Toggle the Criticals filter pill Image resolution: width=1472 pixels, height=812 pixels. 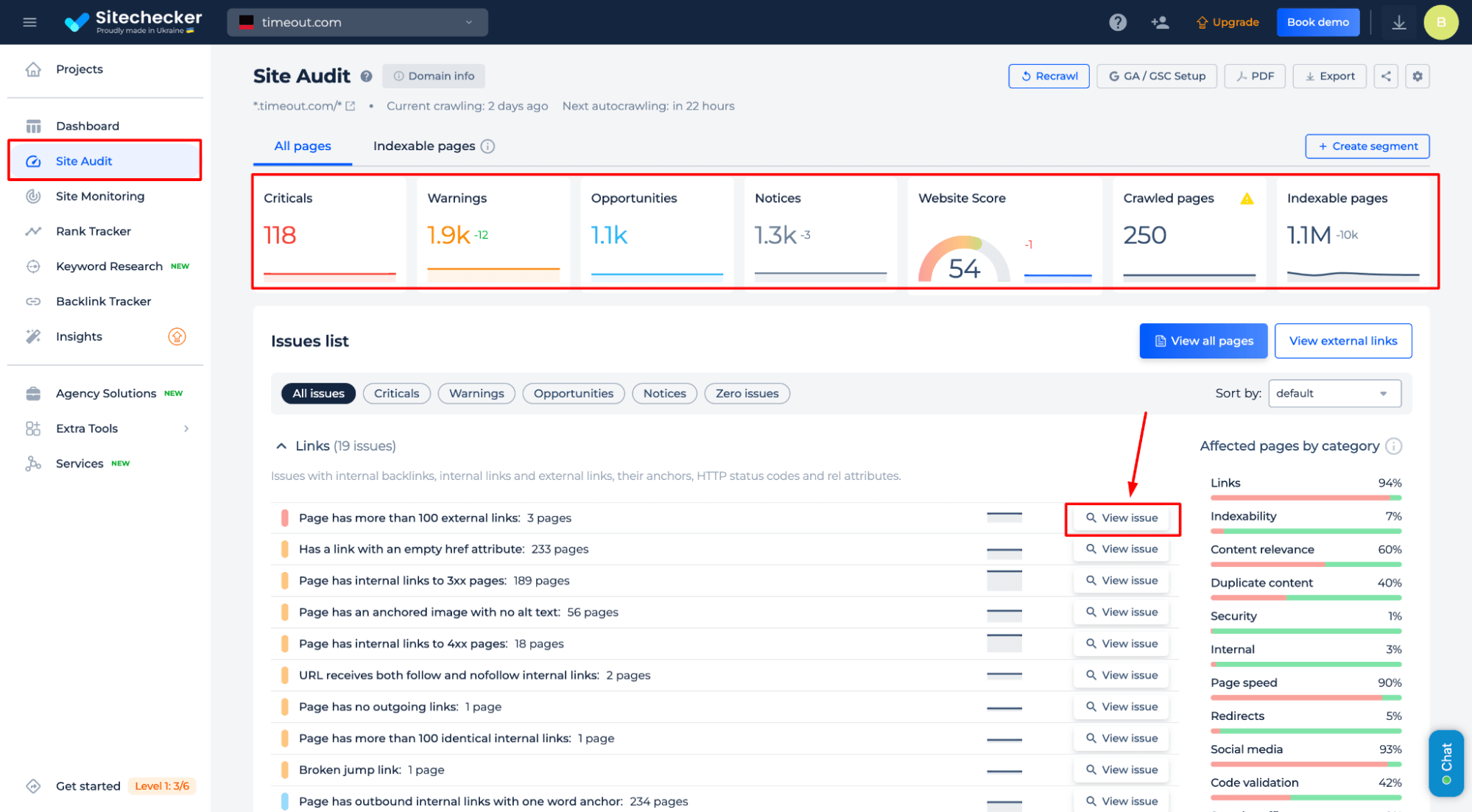pos(396,393)
